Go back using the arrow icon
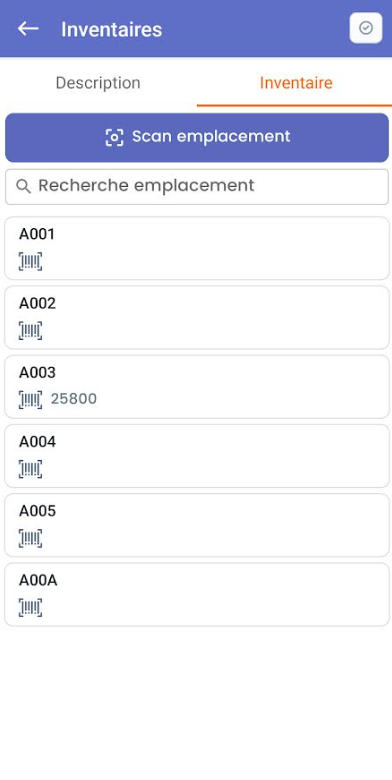The width and height of the screenshot is (392, 780). (28, 29)
